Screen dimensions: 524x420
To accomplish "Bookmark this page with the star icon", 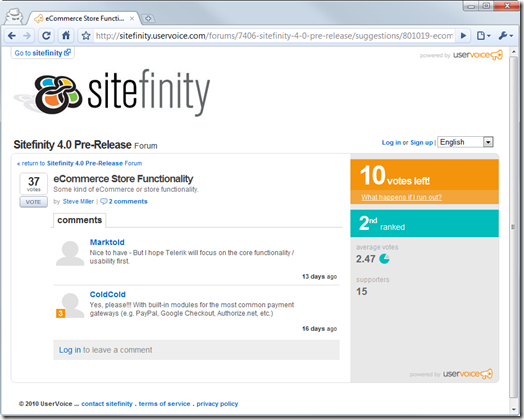I will [86, 36].
